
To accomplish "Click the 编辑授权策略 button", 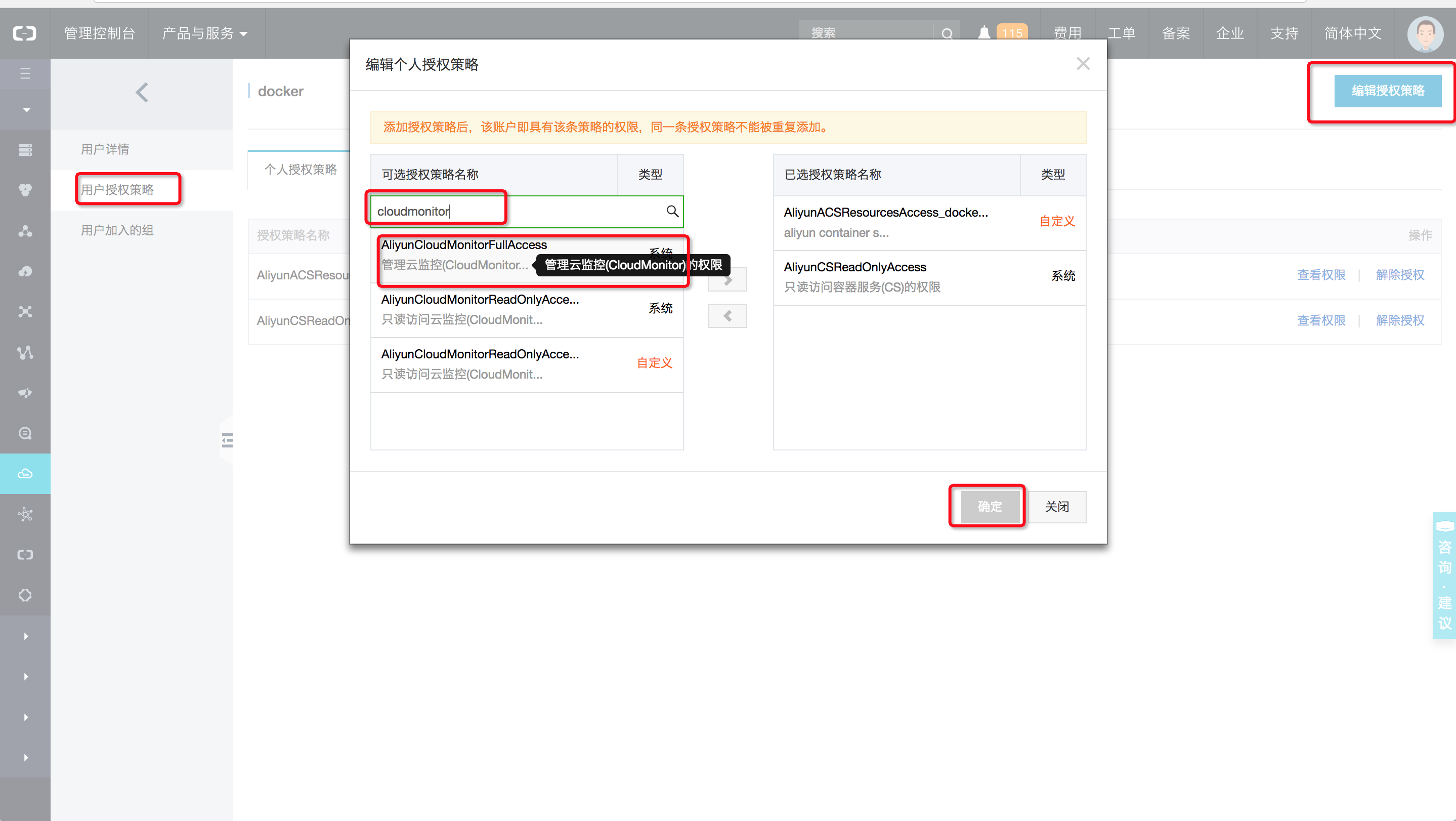I will [x=1387, y=91].
